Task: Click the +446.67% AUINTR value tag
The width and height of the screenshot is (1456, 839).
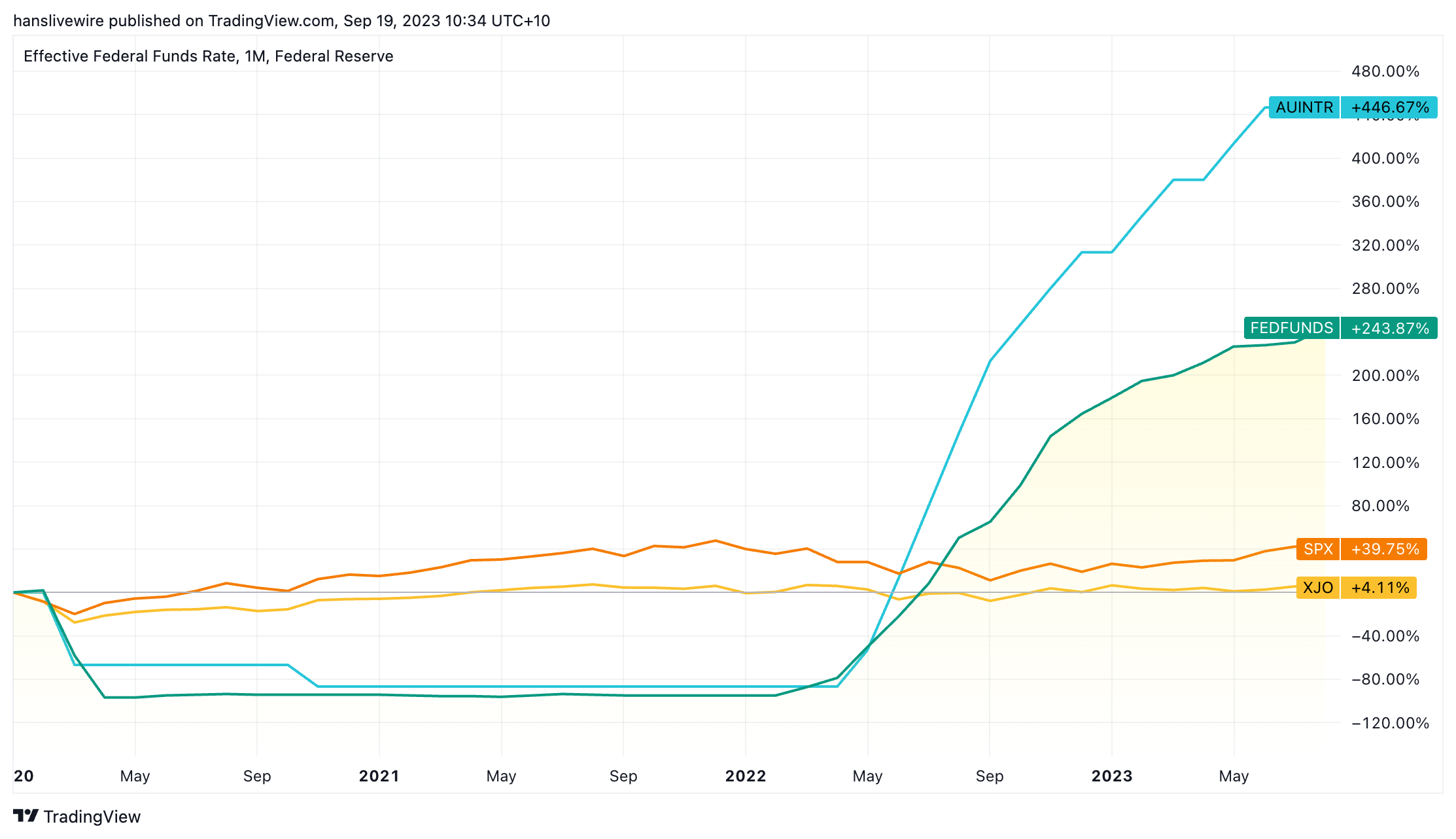Action: click(1389, 107)
